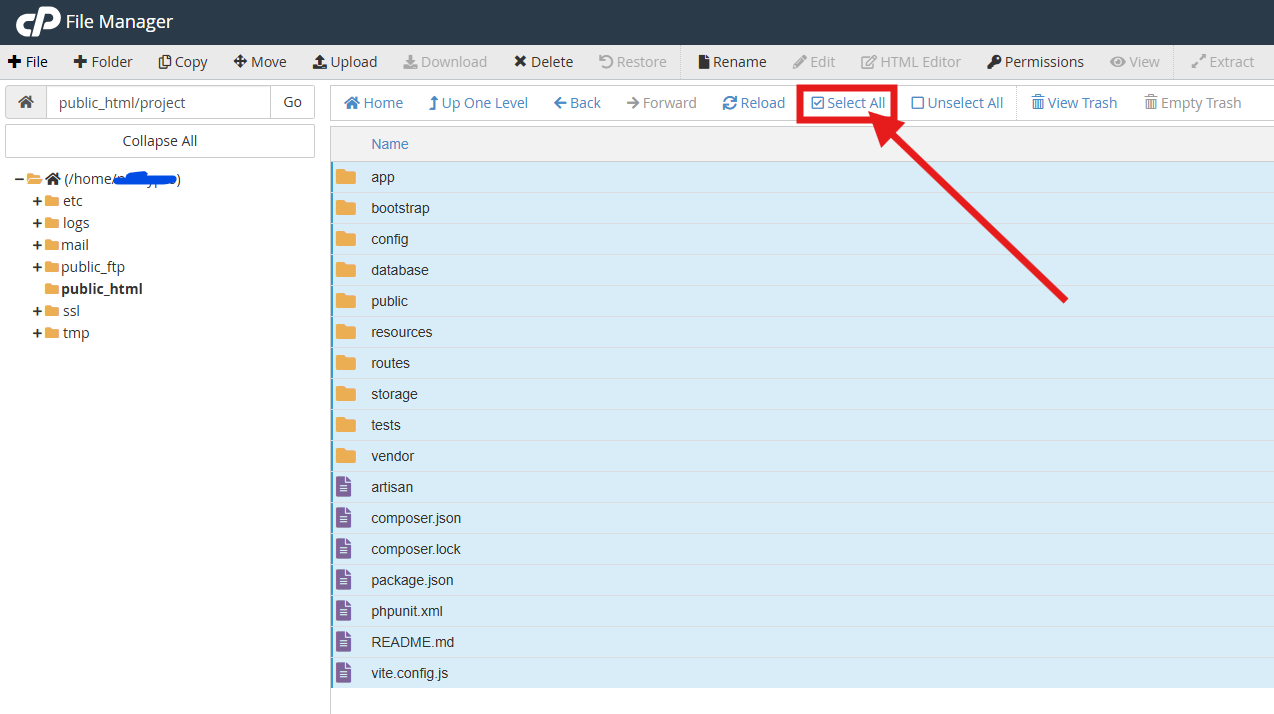
Task: Click the artisan file icon
Action: click(x=344, y=487)
